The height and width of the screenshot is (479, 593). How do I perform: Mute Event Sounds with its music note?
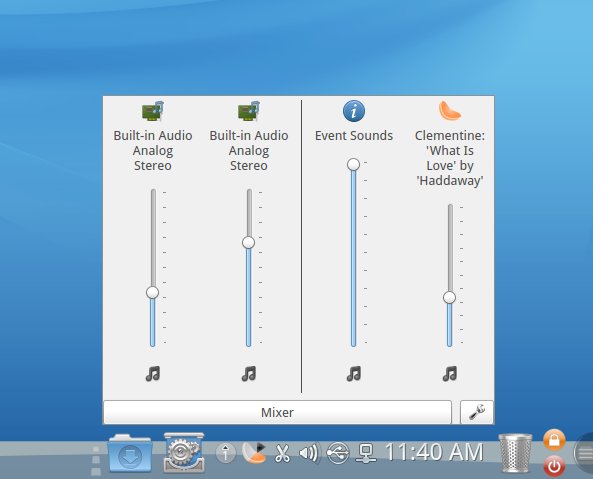tap(354, 374)
